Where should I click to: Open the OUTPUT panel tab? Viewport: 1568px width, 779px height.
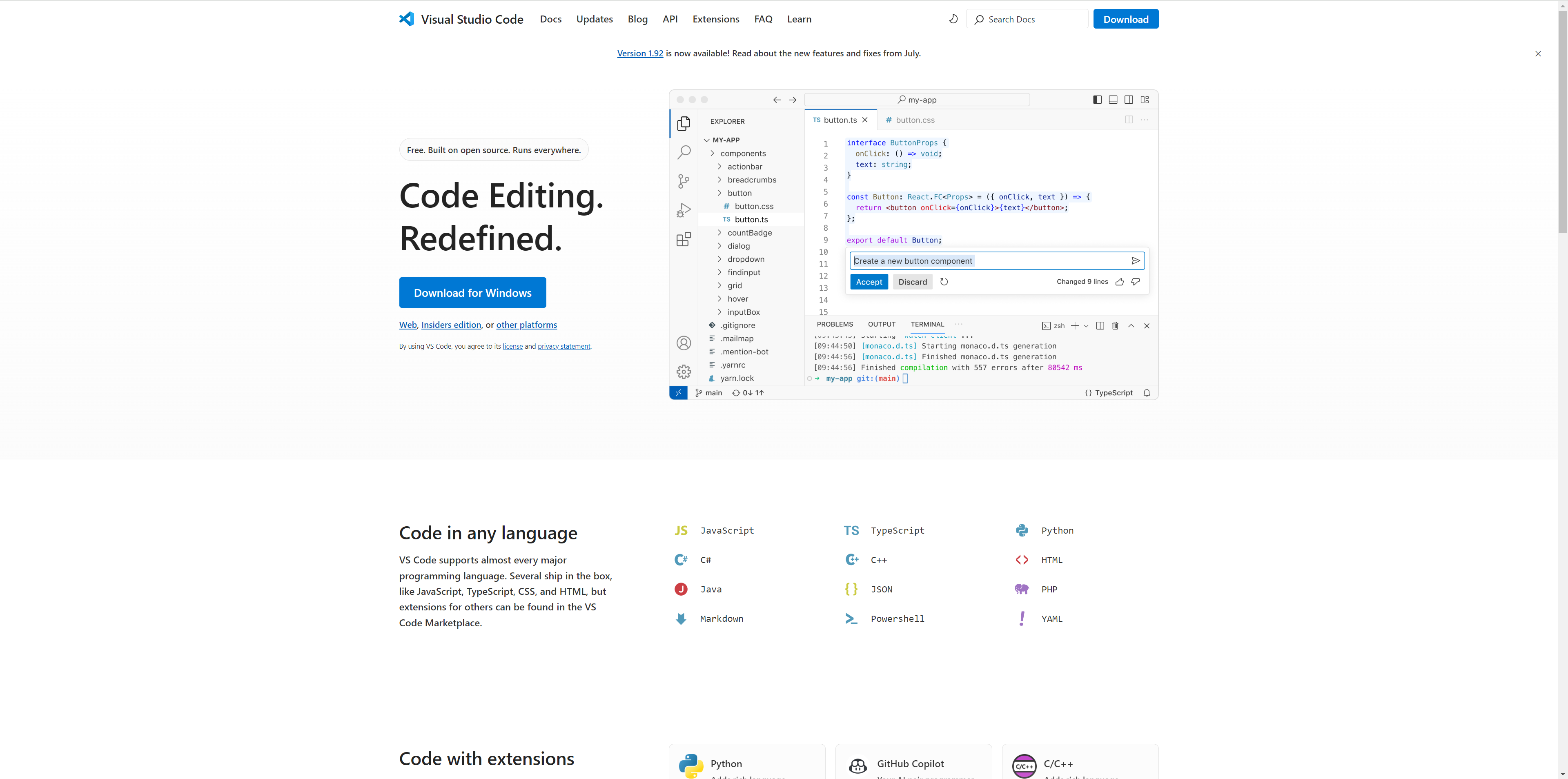(882, 325)
